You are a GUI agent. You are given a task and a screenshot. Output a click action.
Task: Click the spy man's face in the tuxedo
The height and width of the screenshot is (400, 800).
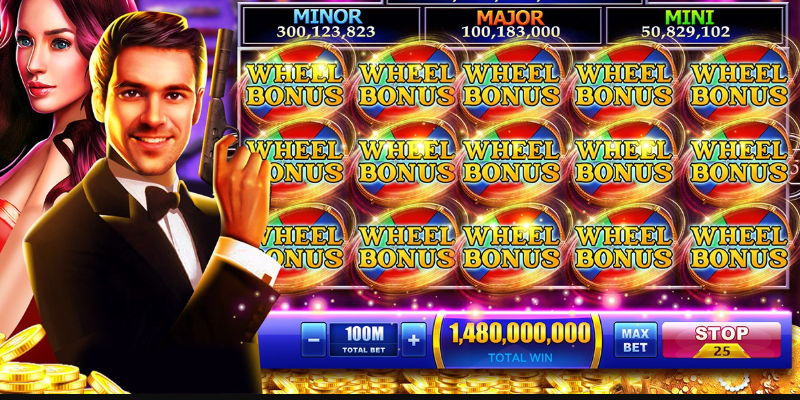pyautogui.click(x=149, y=107)
